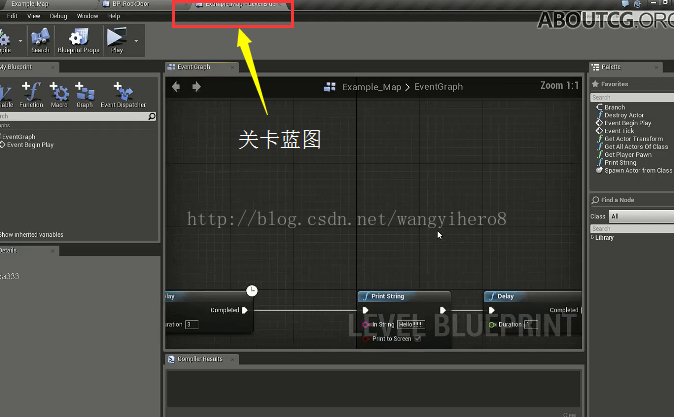The width and height of the screenshot is (674, 417).
Task: Select Spawn Actor from Class in Palette
Action: point(638,171)
